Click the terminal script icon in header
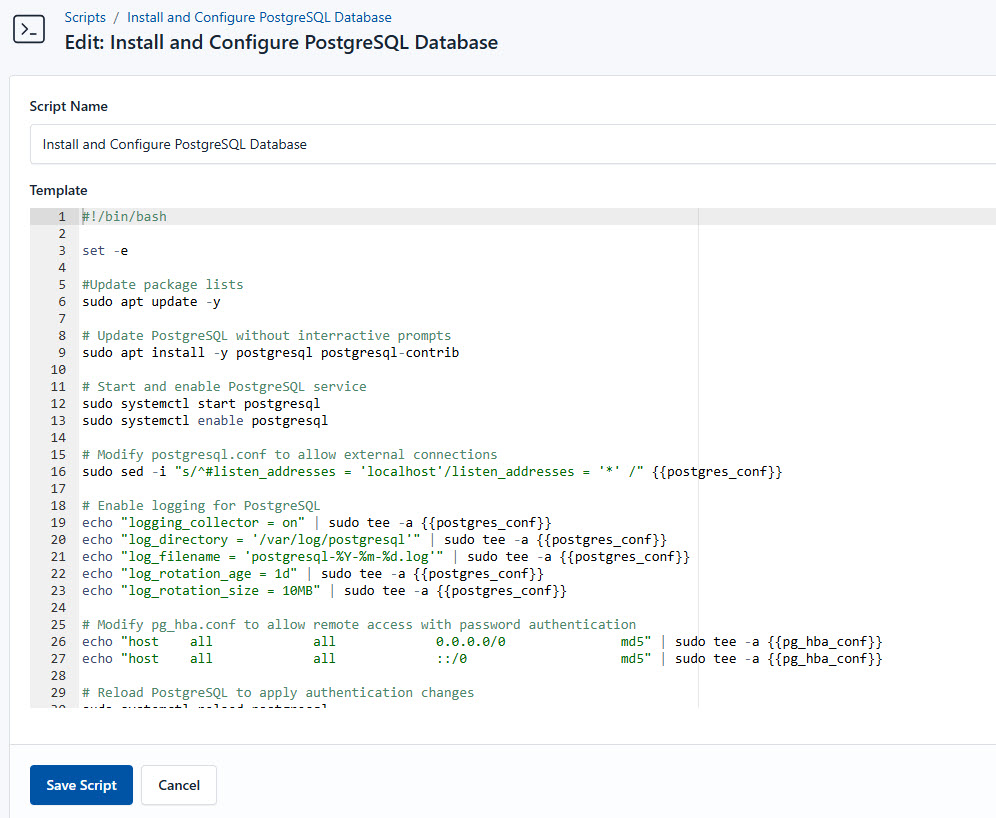Screen dimensions: 996x818 (28, 30)
